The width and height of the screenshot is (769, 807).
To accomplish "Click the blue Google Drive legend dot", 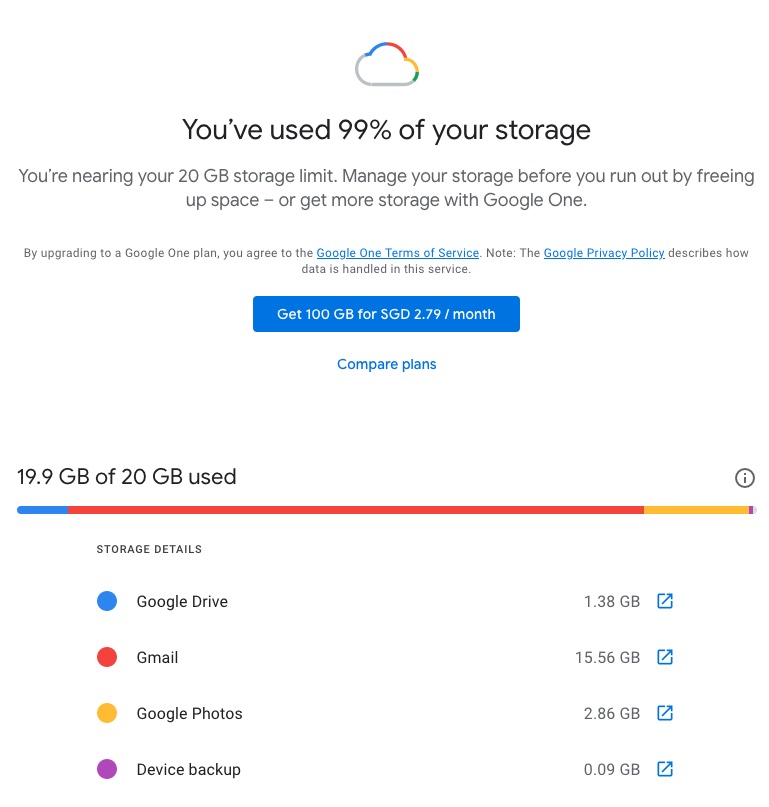I will [x=107, y=601].
